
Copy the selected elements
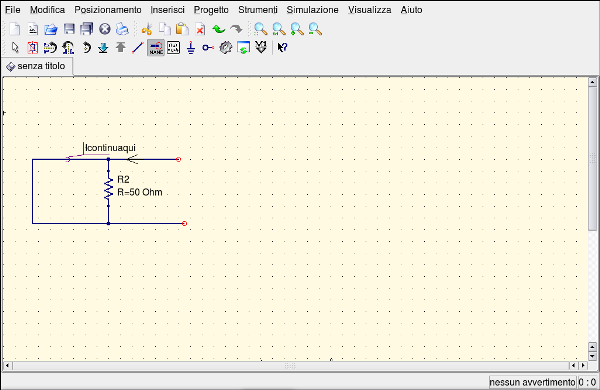point(165,29)
